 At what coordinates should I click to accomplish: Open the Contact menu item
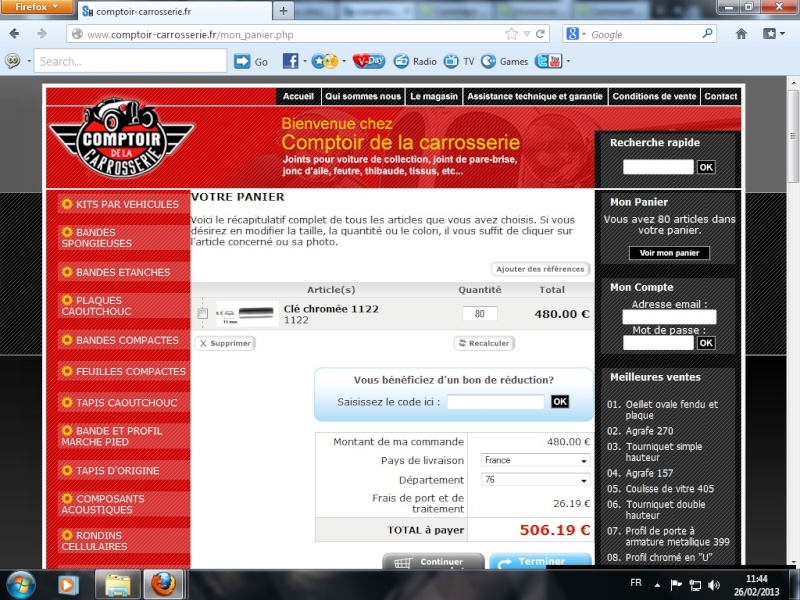720,96
